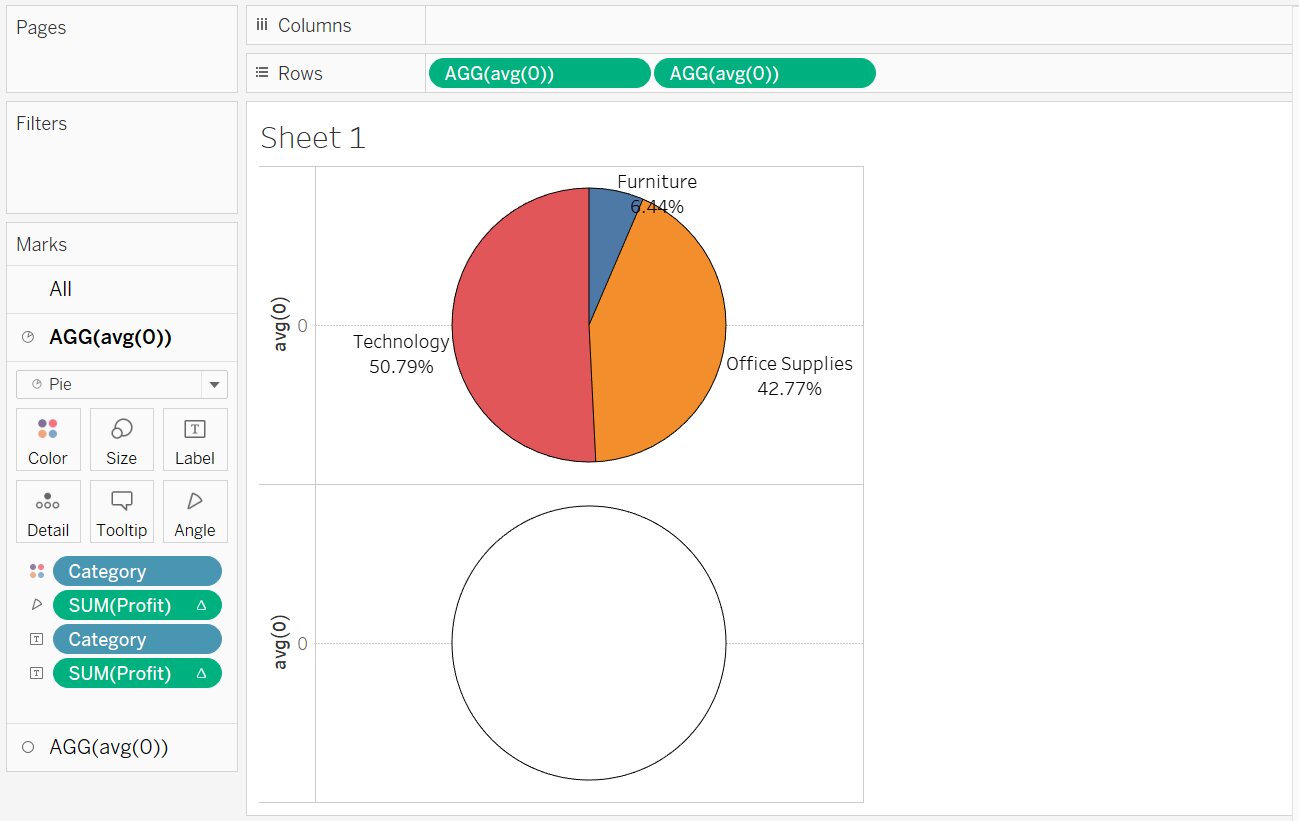This screenshot has width=1299, height=821.
Task: Click angle icon beside the SUM(Profit) pill
Action: 37,605
